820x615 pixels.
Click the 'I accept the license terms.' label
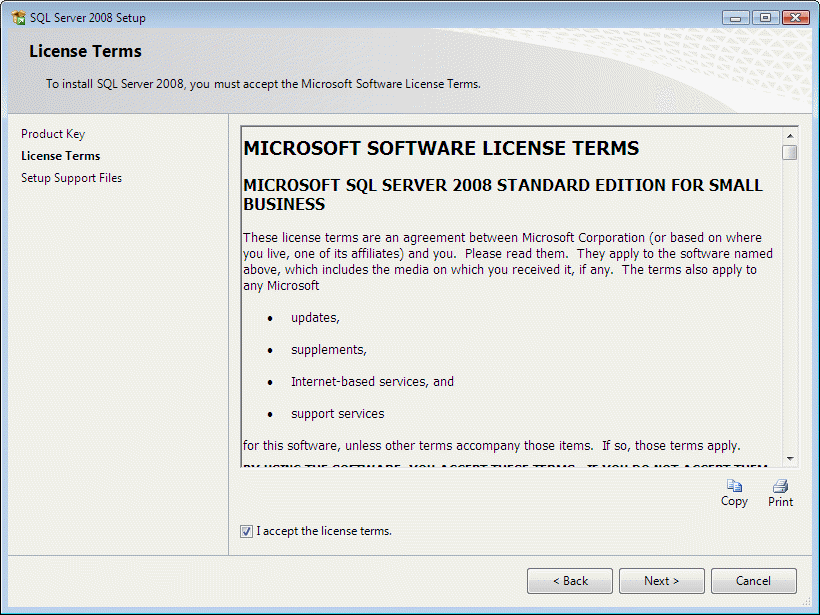(x=324, y=531)
